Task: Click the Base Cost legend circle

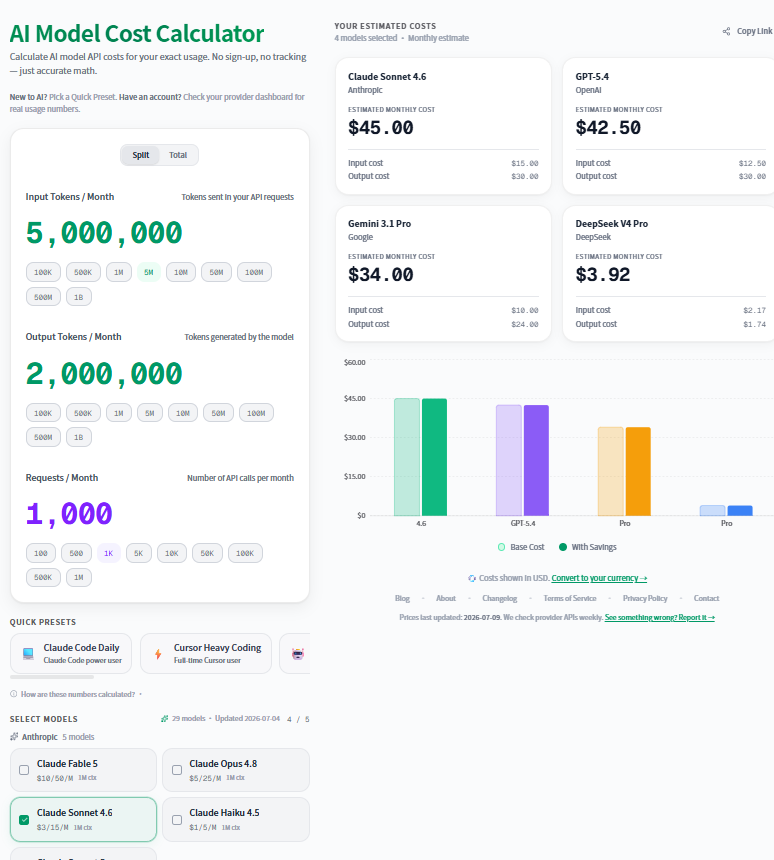Action: 501,547
